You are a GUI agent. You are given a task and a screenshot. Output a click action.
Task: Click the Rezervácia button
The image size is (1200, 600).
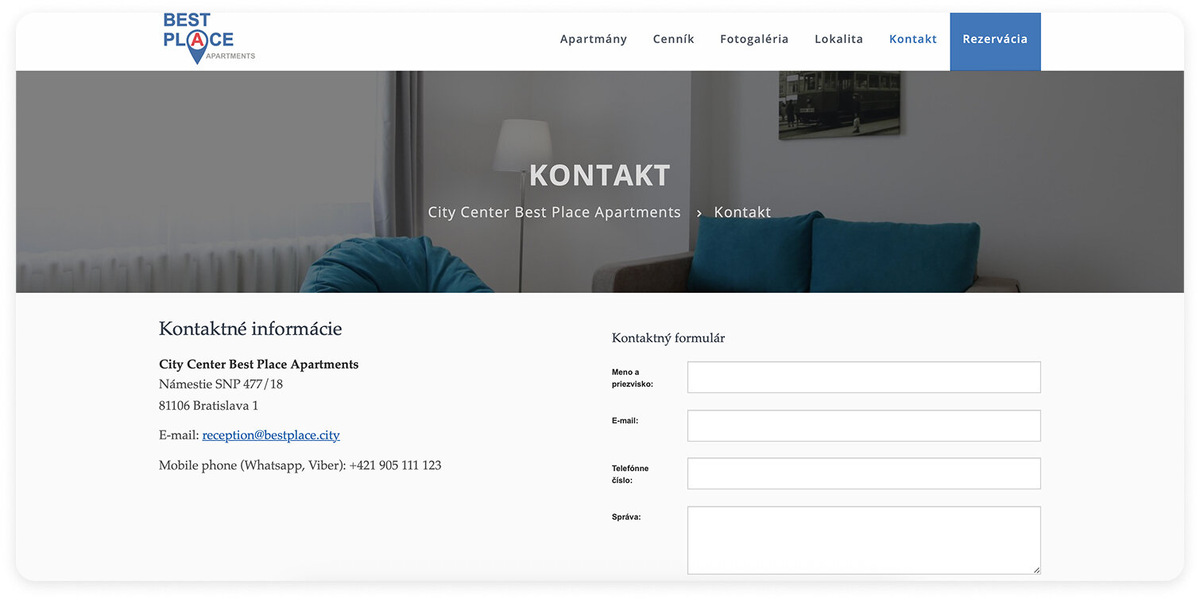995,41
